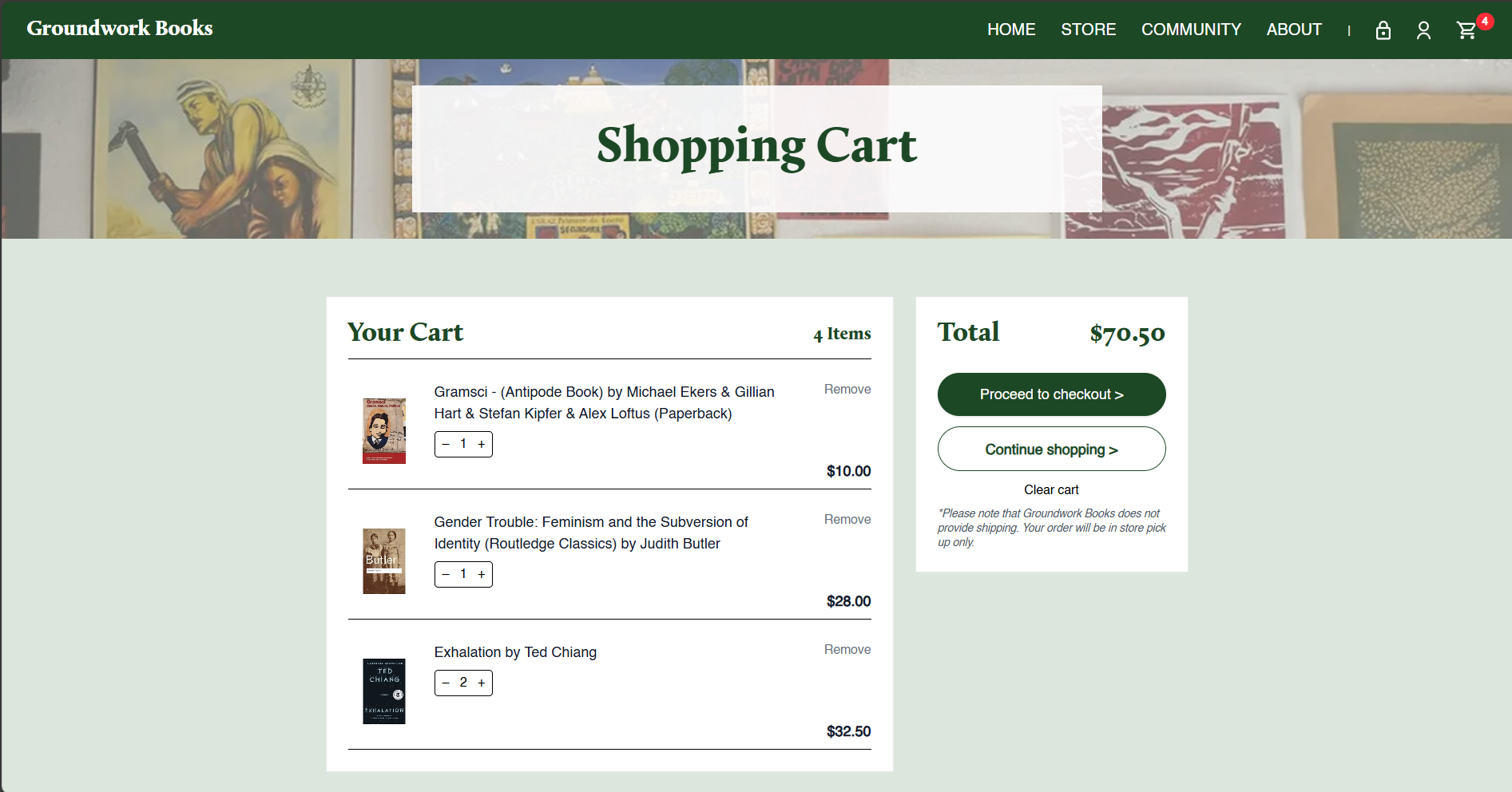Screen dimensions: 1512x792
Task: Open the lock icon in header
Action: pos(1383,30)
